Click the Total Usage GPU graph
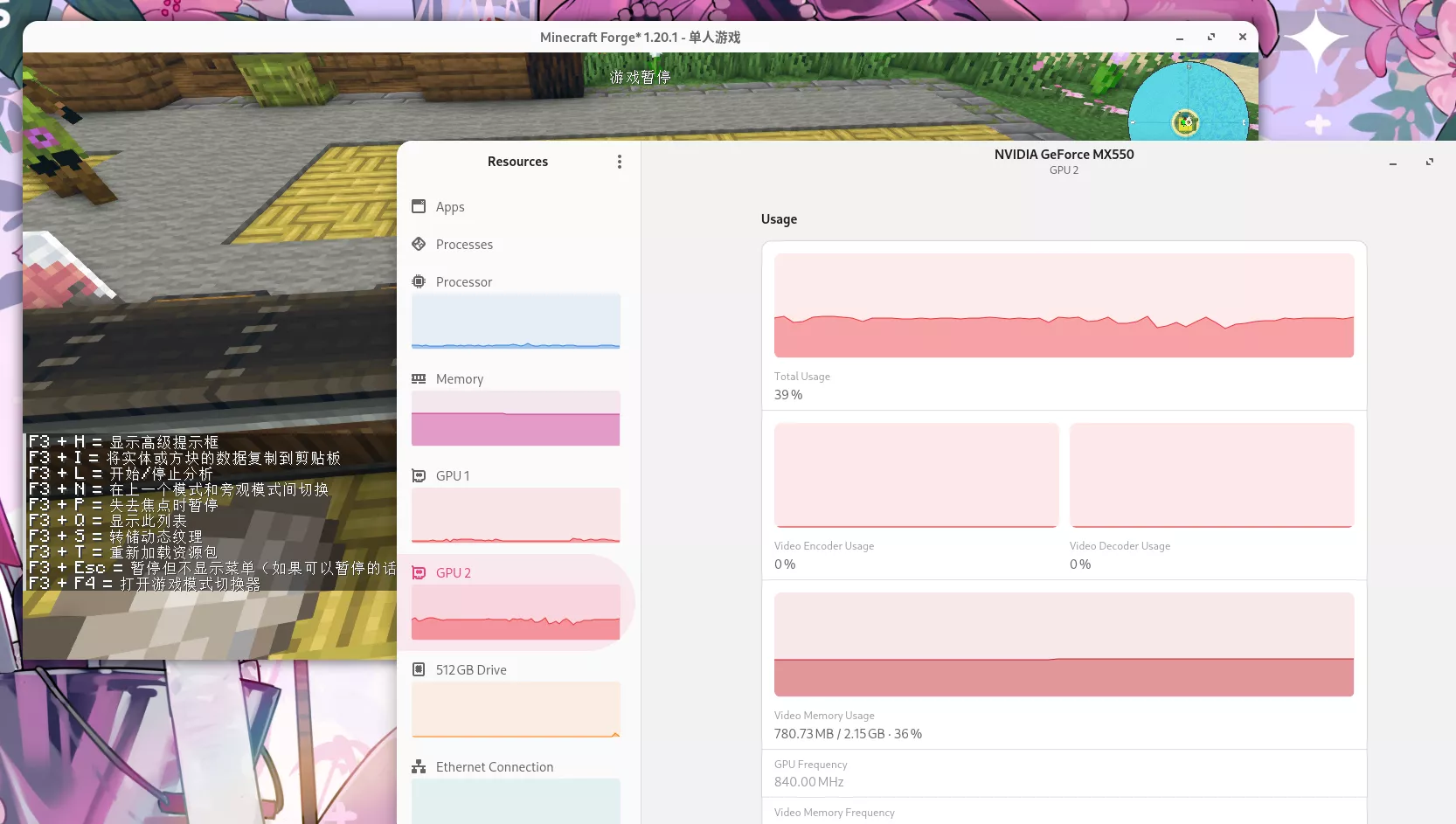The image size is (1456, 824). (1064, 306)
